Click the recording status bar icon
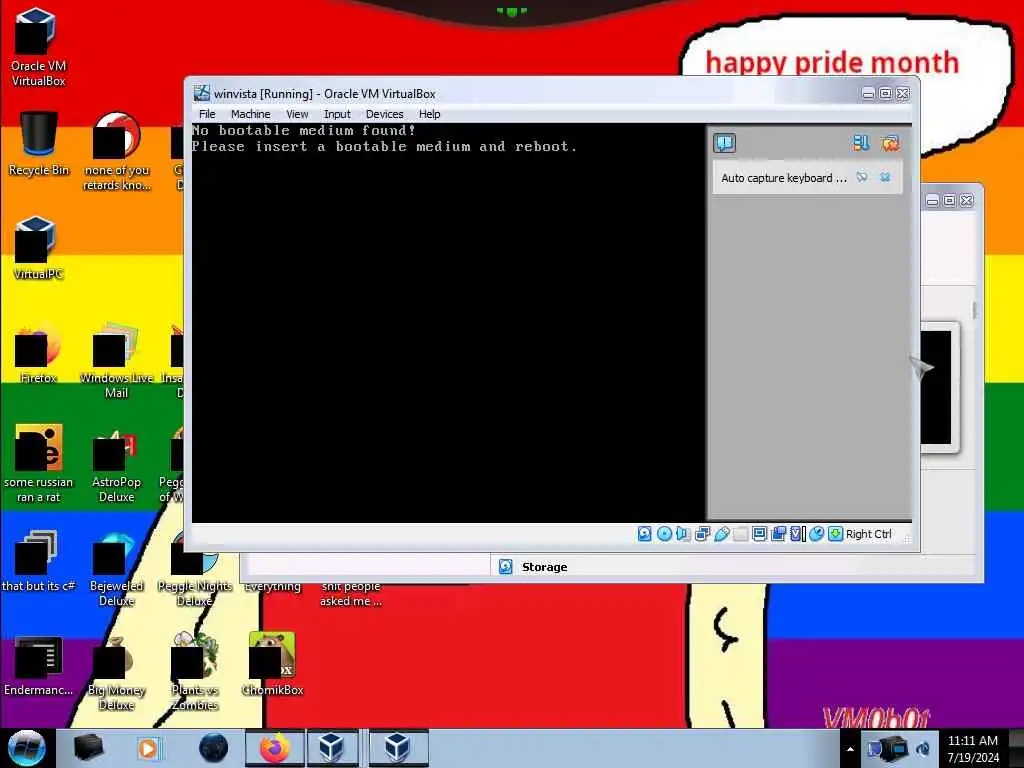This screenshot has width=1024, height=768. [778, 534]
